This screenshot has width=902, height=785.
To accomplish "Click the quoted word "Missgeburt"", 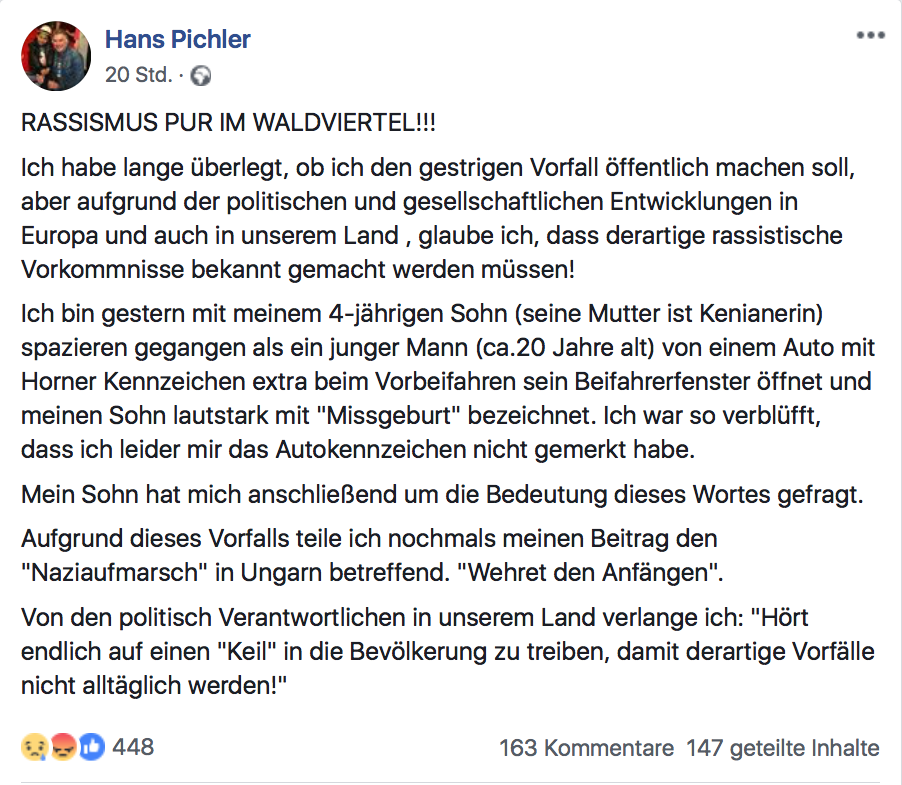I will (389, 416).
